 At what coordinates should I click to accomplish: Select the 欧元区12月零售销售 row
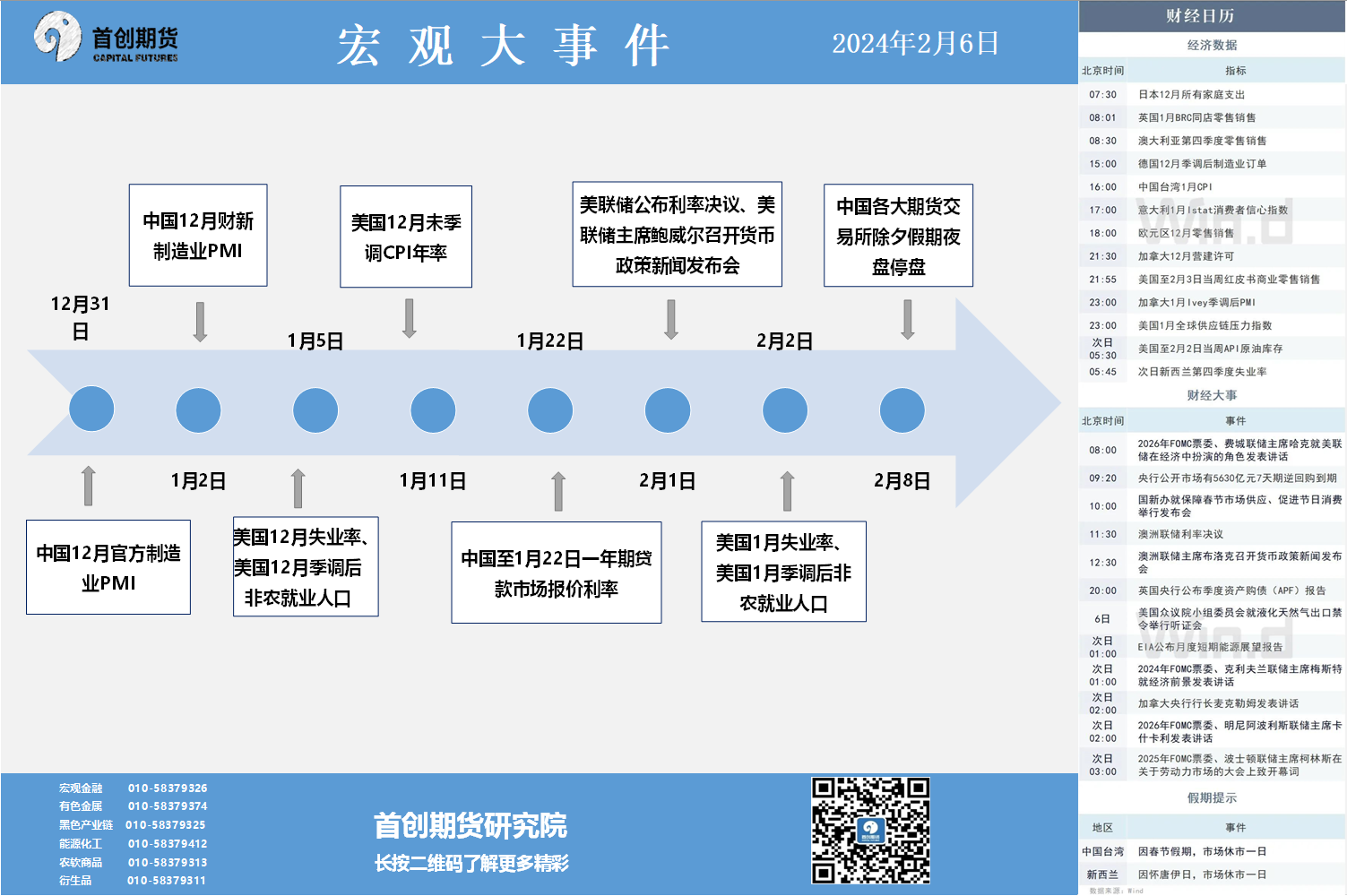tap(1212, 233)
